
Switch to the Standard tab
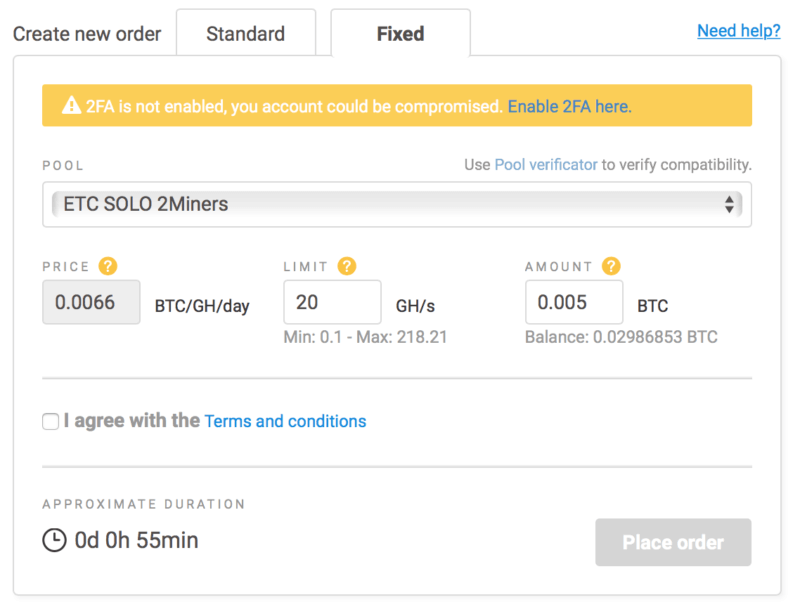coord(246,33)
